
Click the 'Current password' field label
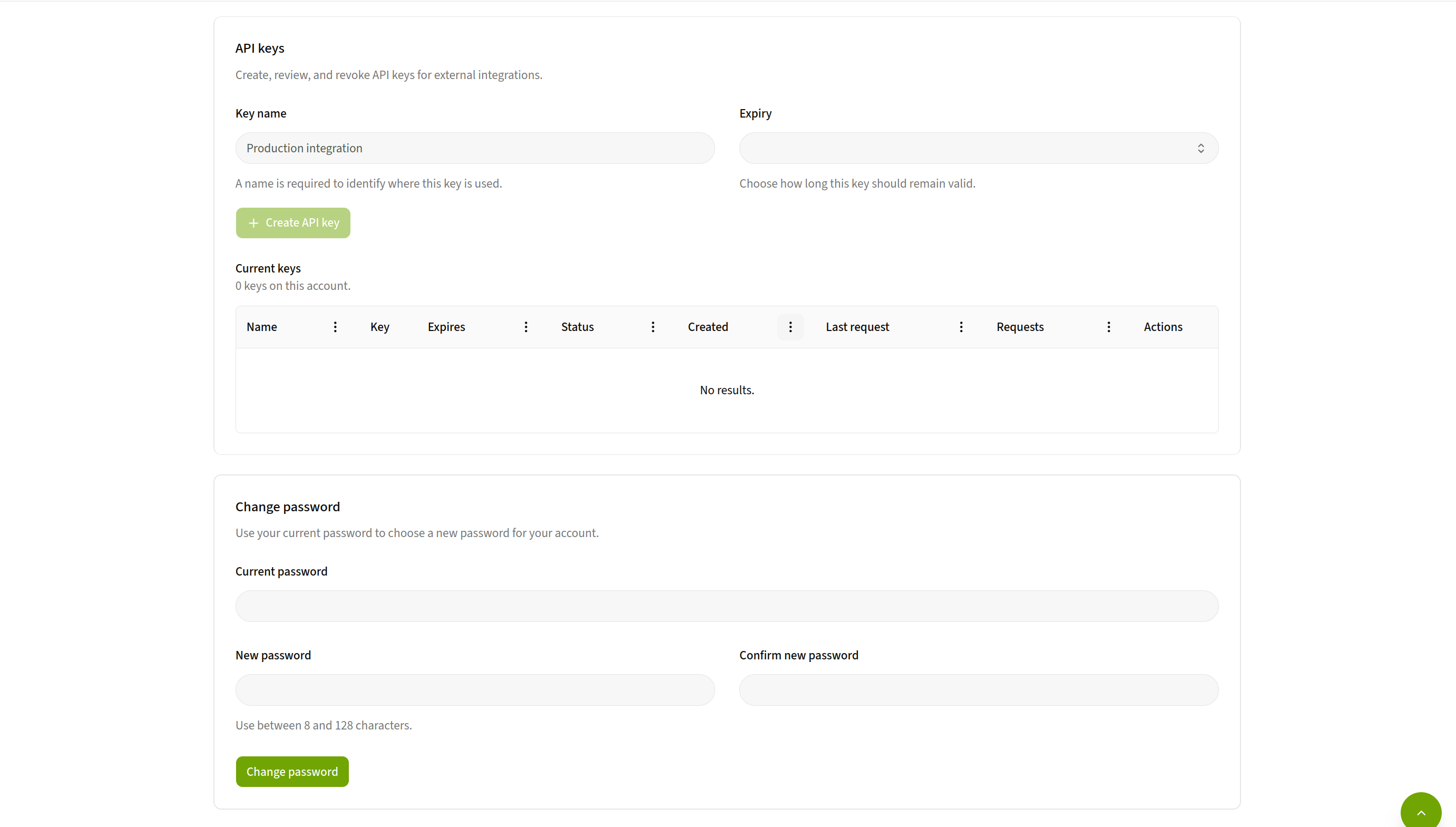[281, 571]
